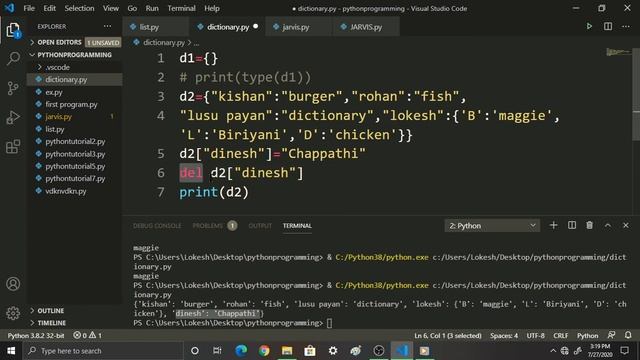Change language mode via Python status item
Screen dimensions: 640x360
coord(587,336)
